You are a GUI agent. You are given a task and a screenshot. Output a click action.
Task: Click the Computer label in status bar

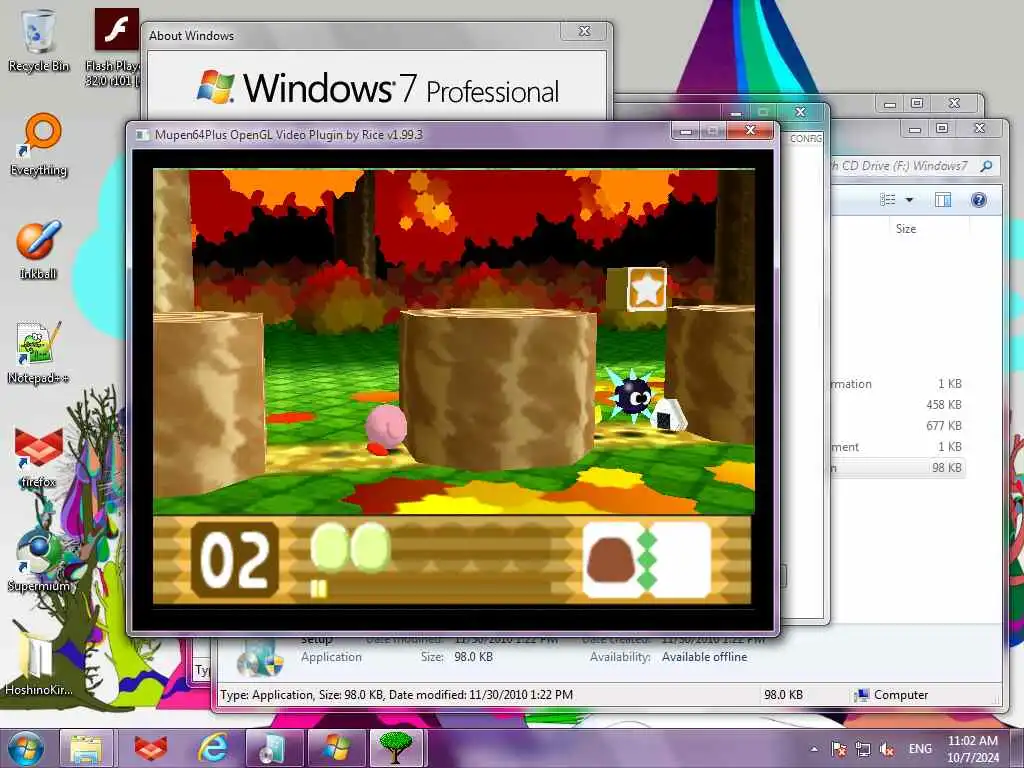901,695
